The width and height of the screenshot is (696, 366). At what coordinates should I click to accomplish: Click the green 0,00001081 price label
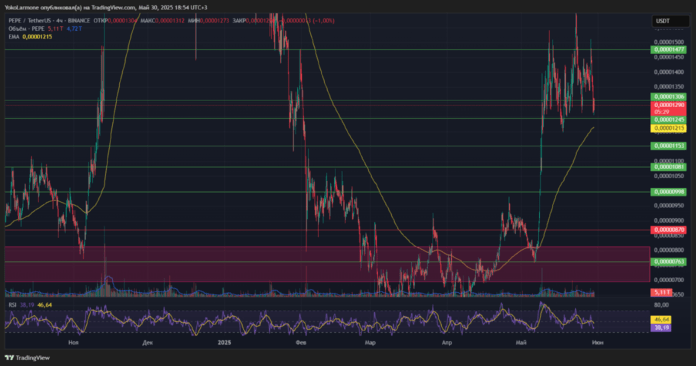668,167
